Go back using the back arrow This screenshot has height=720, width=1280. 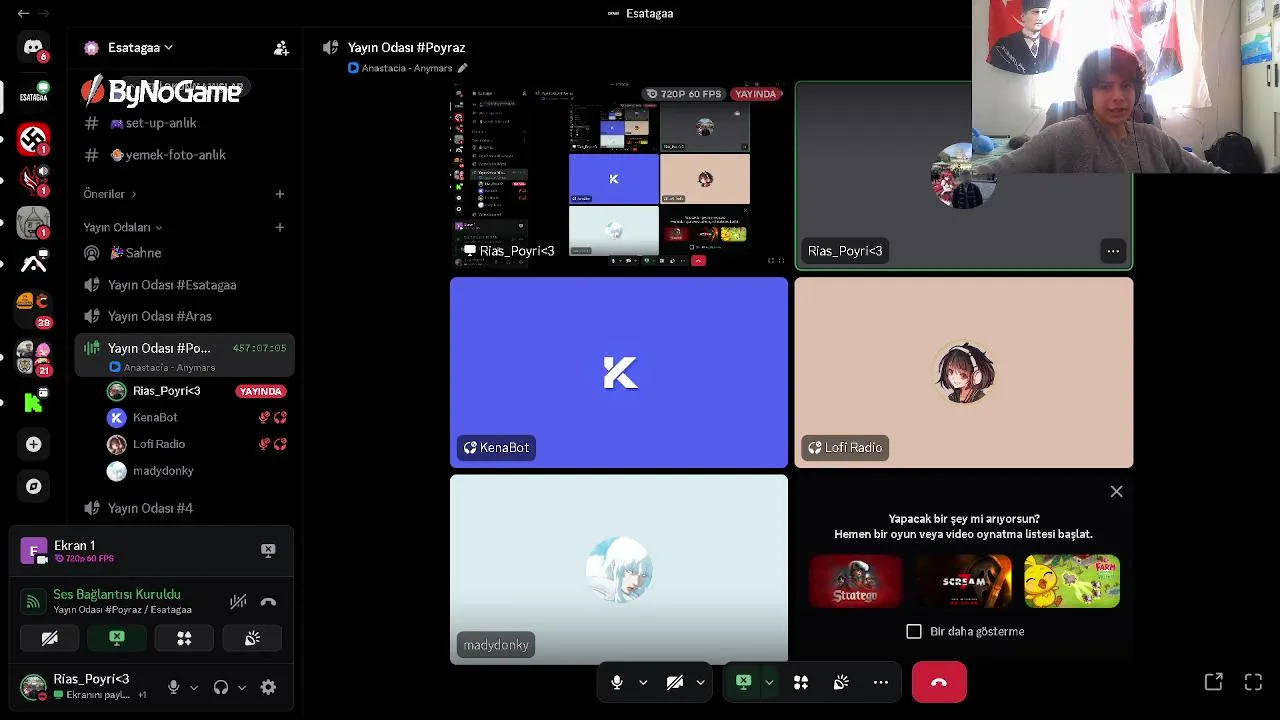click(x=22, y=13)
